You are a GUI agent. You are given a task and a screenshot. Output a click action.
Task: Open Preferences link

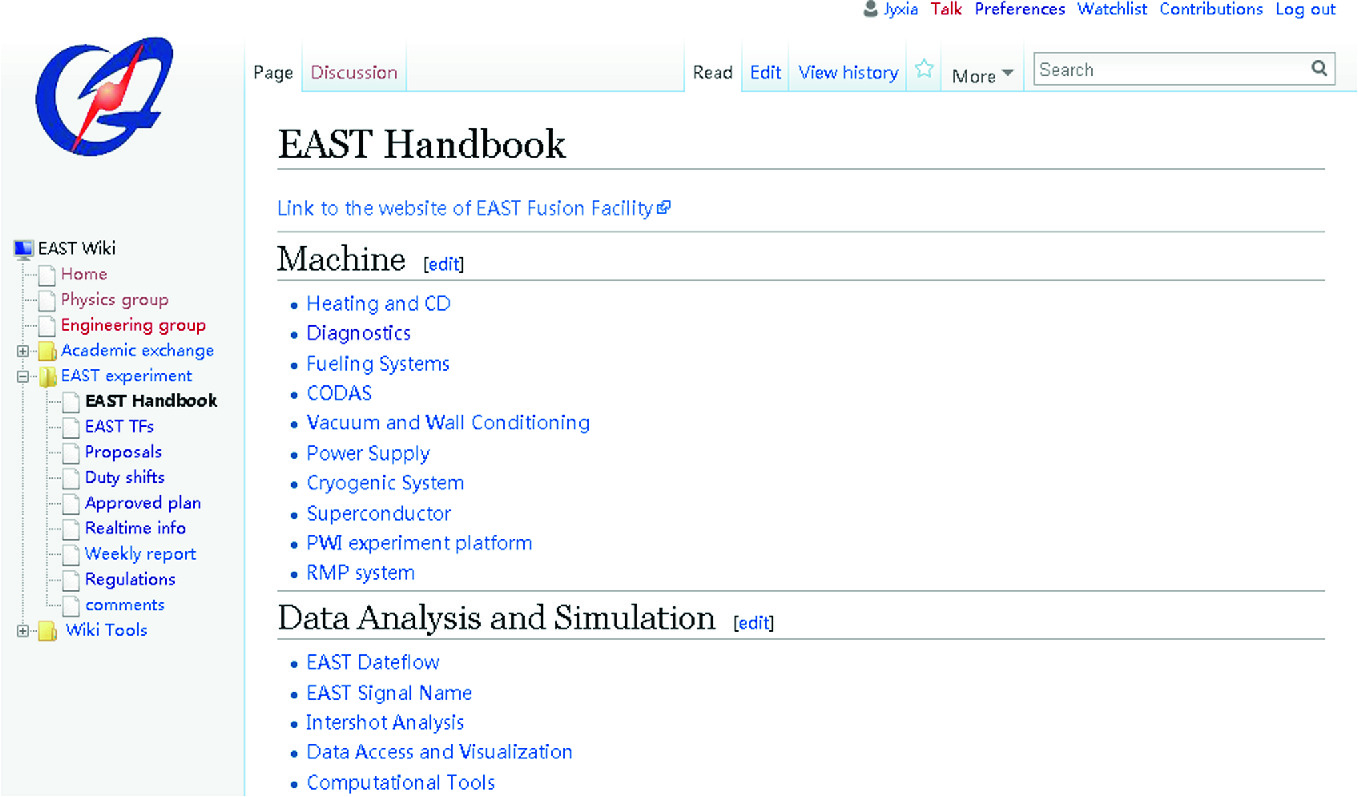[1020, 9]
